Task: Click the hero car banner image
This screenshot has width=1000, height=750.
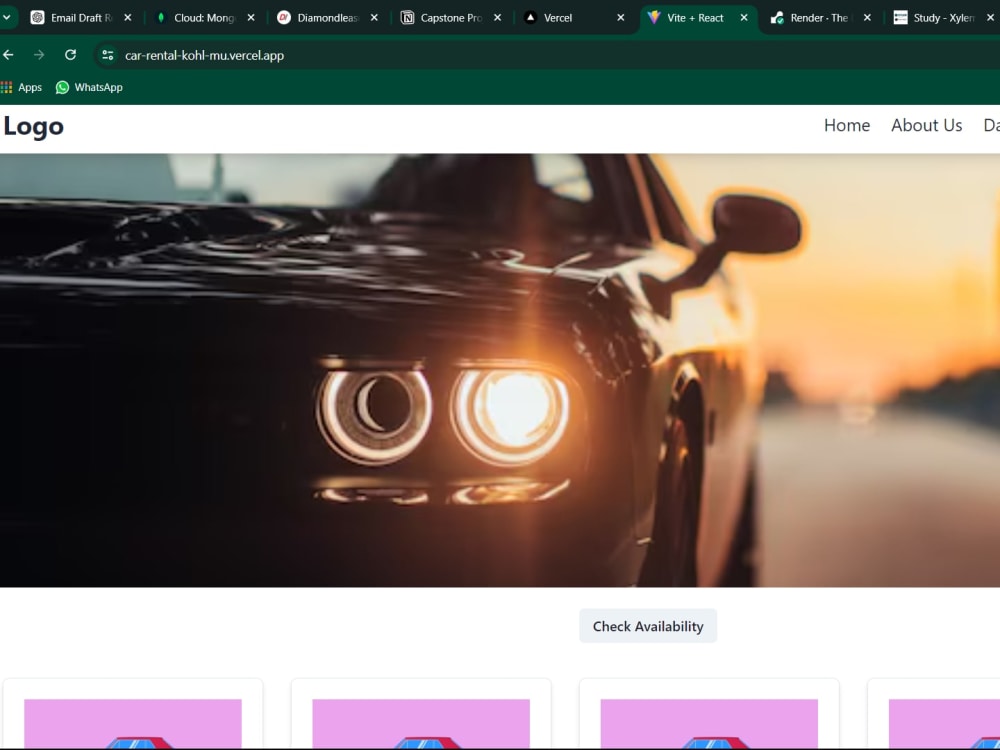Action: pos(500,371)
